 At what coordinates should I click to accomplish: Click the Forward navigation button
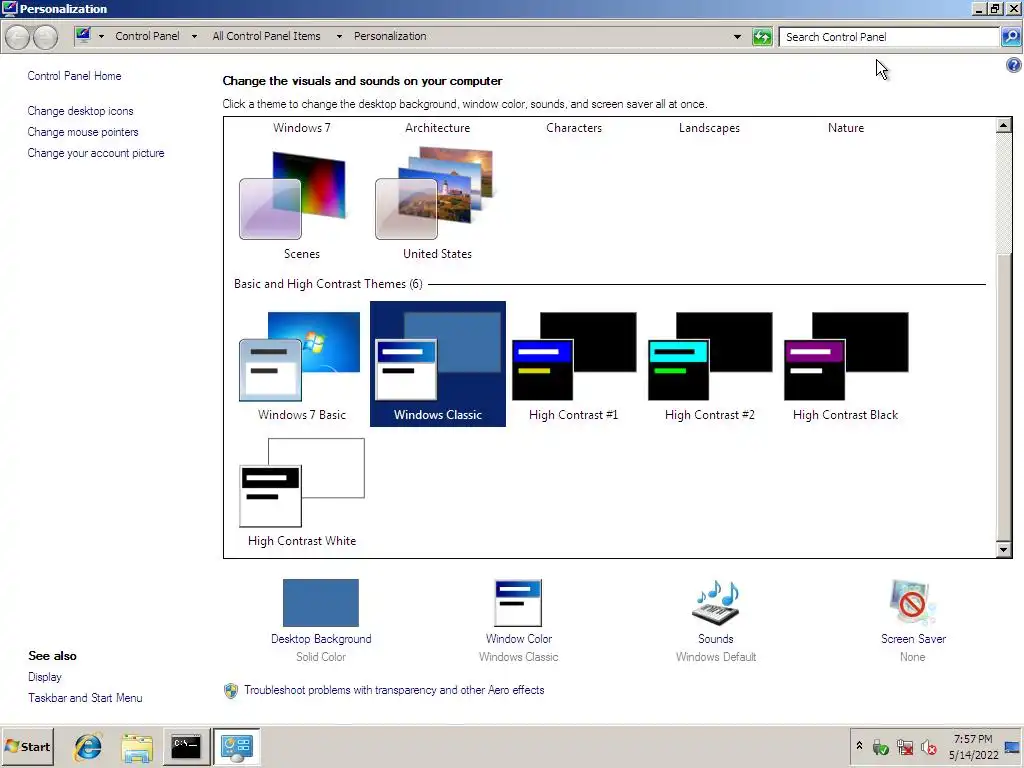(45, 37)
